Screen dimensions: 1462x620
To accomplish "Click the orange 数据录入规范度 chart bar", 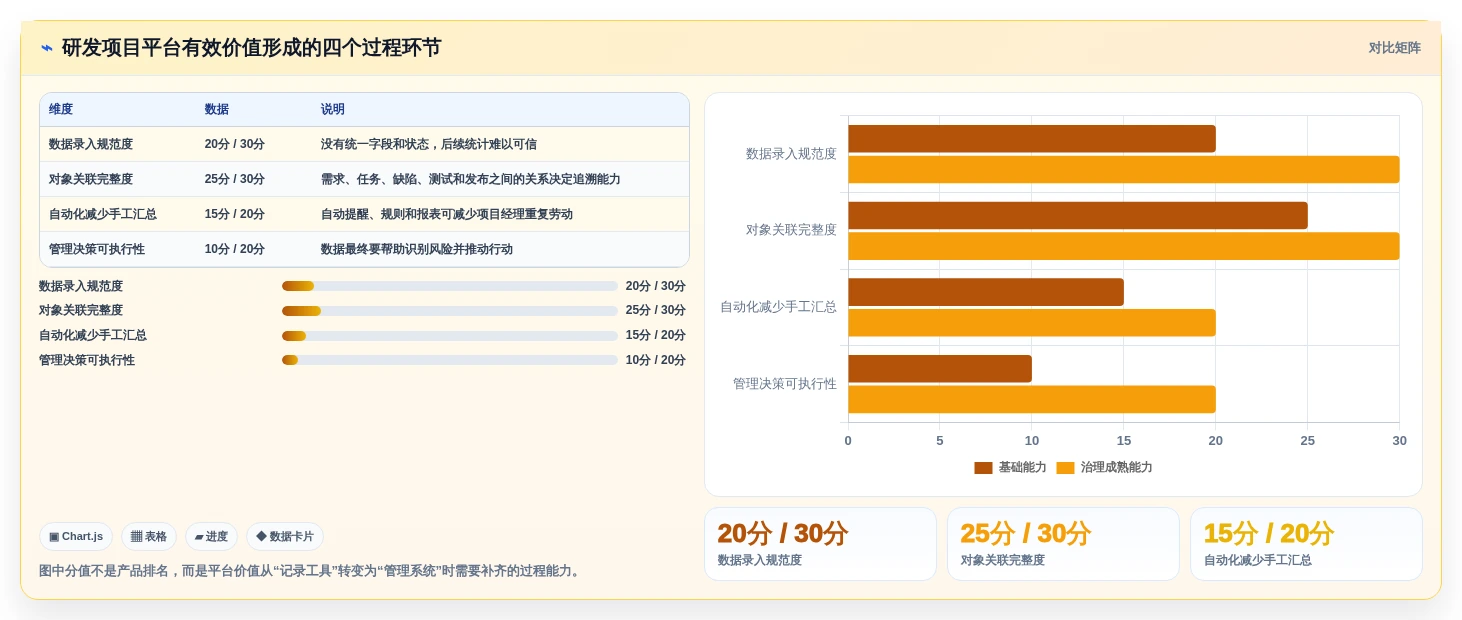I will pyautogui.click(x=1124, y=169).
